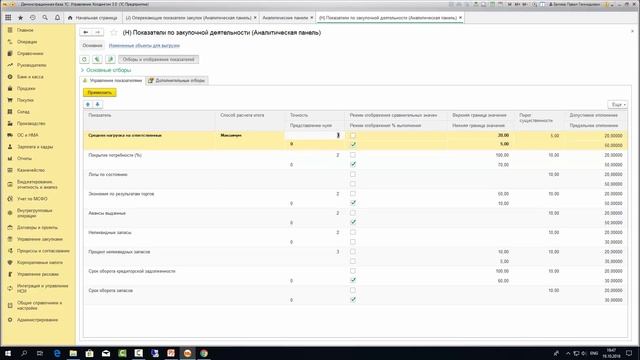Open Производство section in sidebar
This screenshot has height=360, width=640.
click(31, 123)
